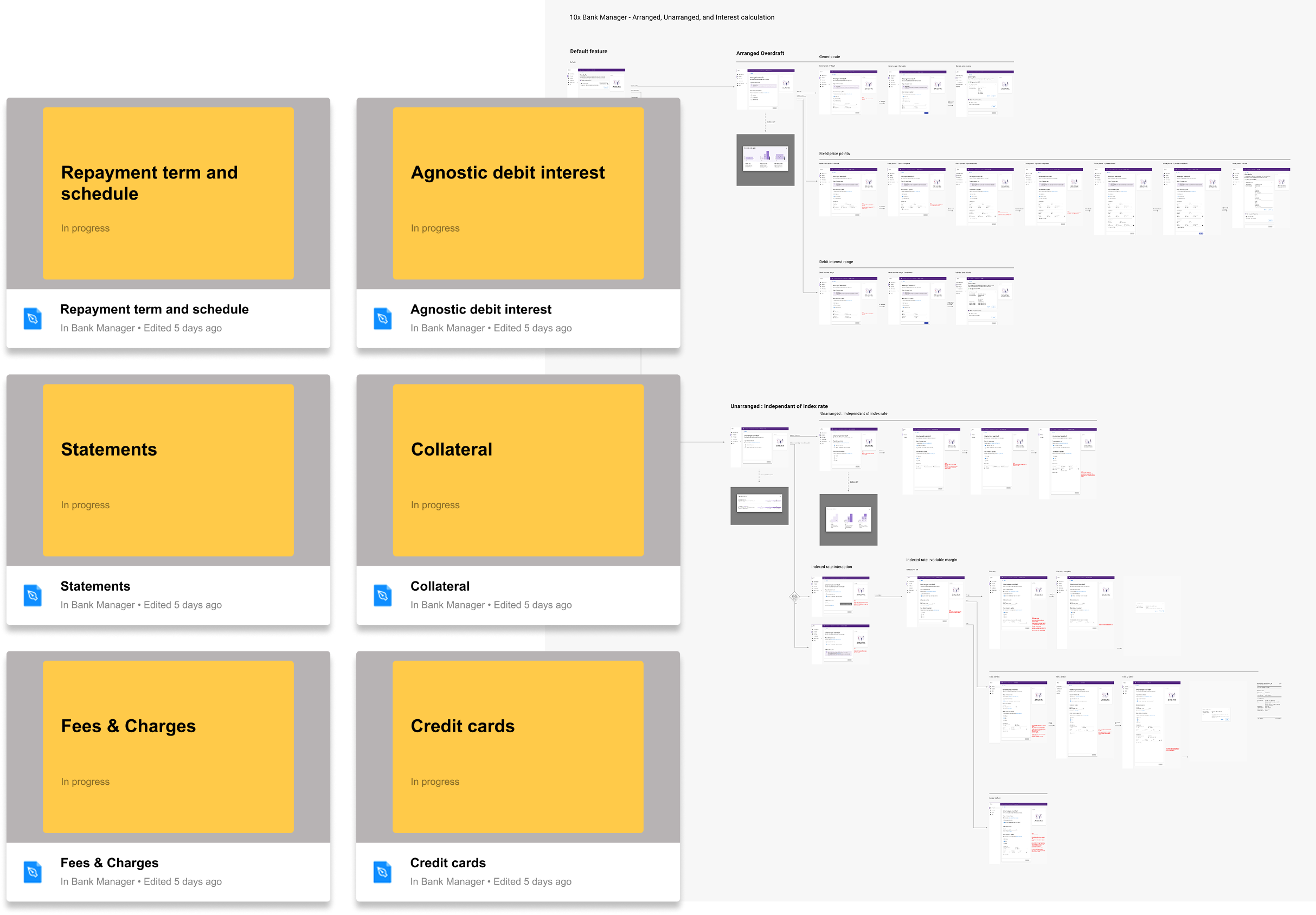1316x915 pixels.
Task: Open the Collateral cover thumbnail
Action: pyautogui.click(x=518, y=470)
